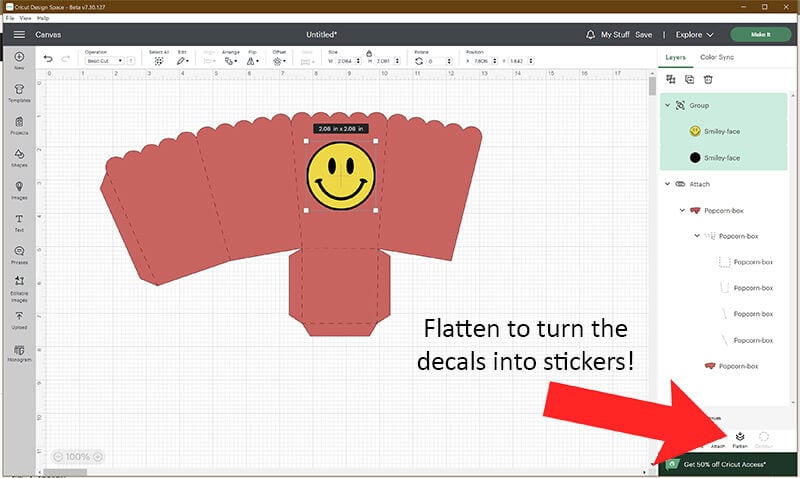This screenshot has height=478, width=800.
Task: Delete selected layer with trash icon
Action: click(x=704, y=79)
